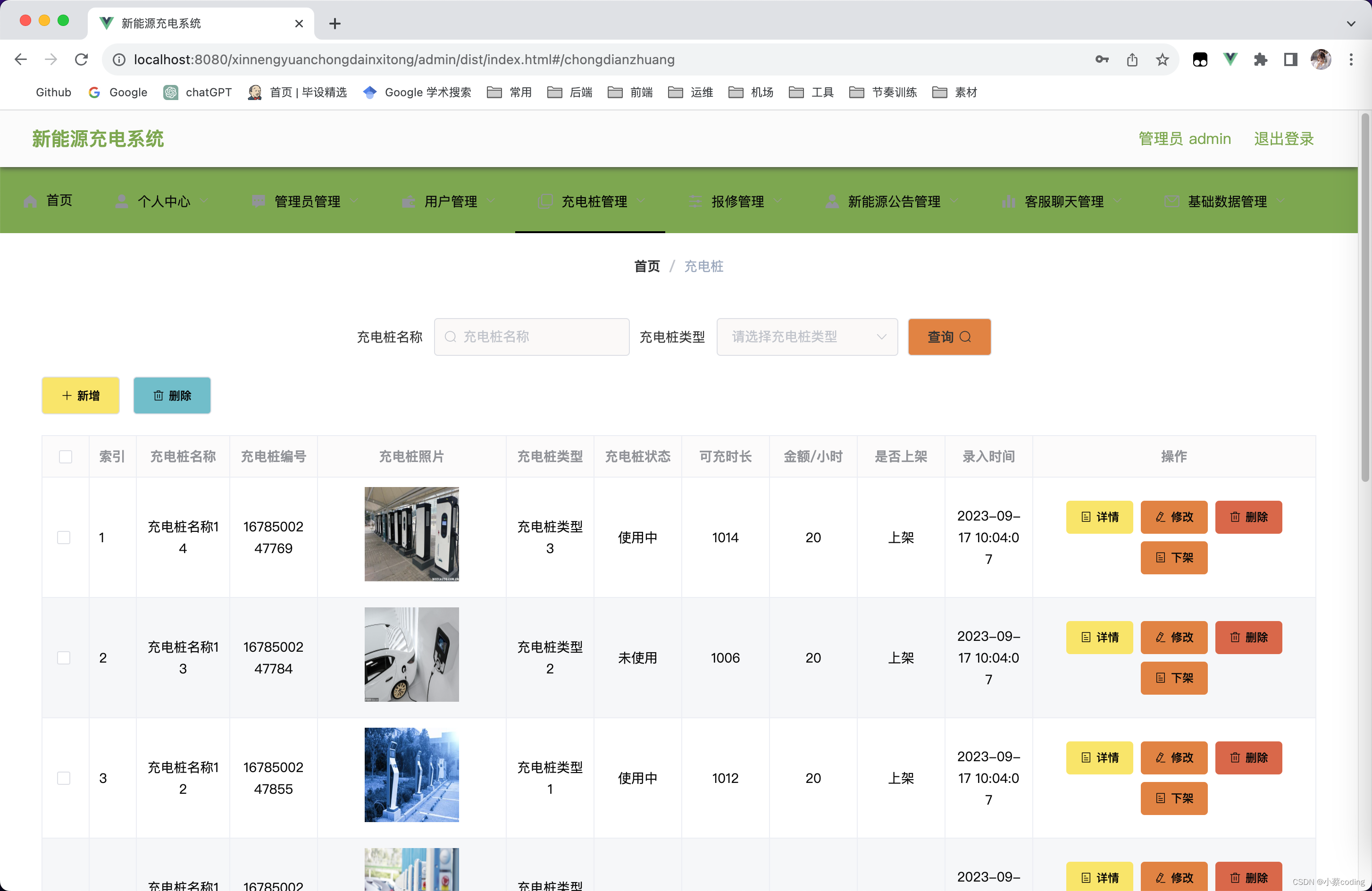The image size is (1372, 891).
Task: Open the chatGPT bookmark
Action: (x=198, y=92)
